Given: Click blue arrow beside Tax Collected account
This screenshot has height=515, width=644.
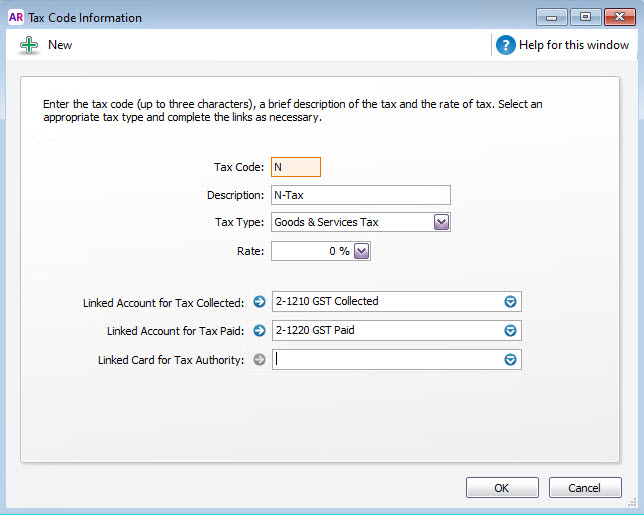Looking at the screenshot, I should pos(259,302).
